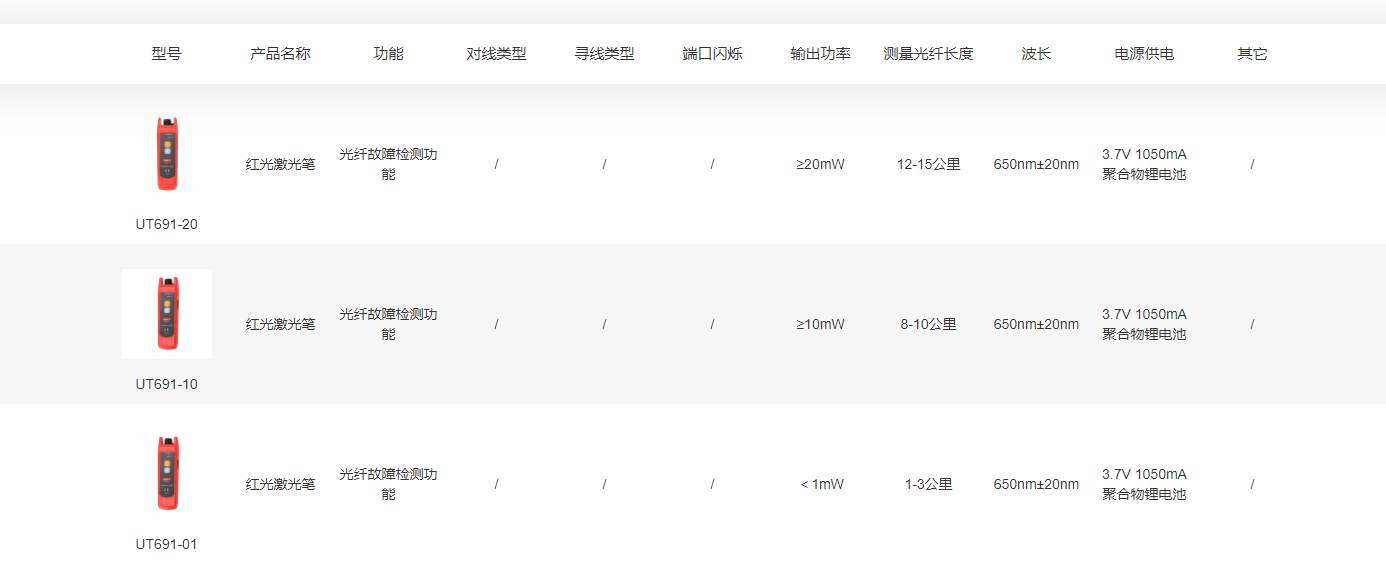Click the < 1mW output power value
This screenshot has width=1386, height=575.
pos(821,484)
